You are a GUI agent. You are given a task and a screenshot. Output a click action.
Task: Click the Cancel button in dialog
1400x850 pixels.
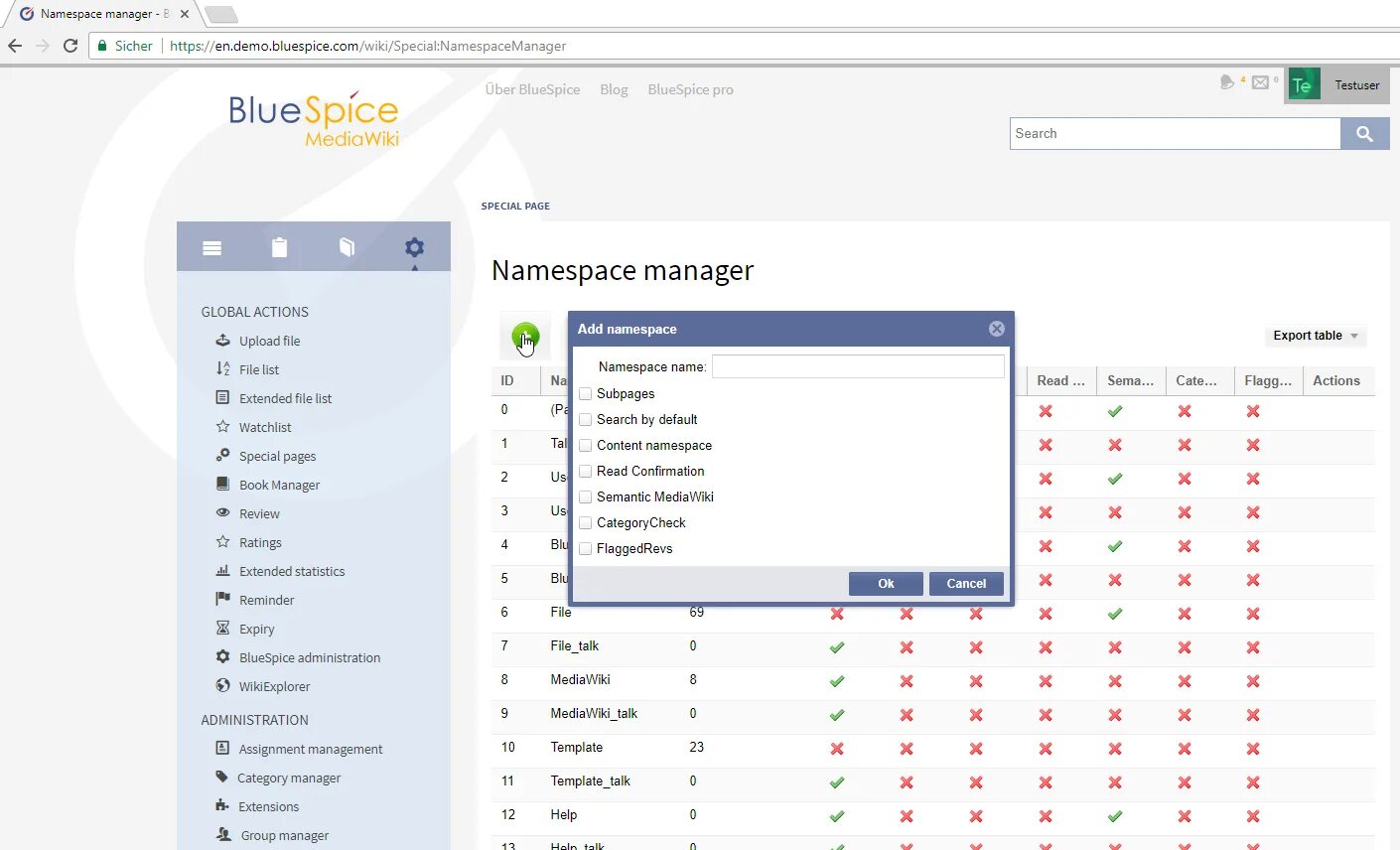[x=966, y=584]
